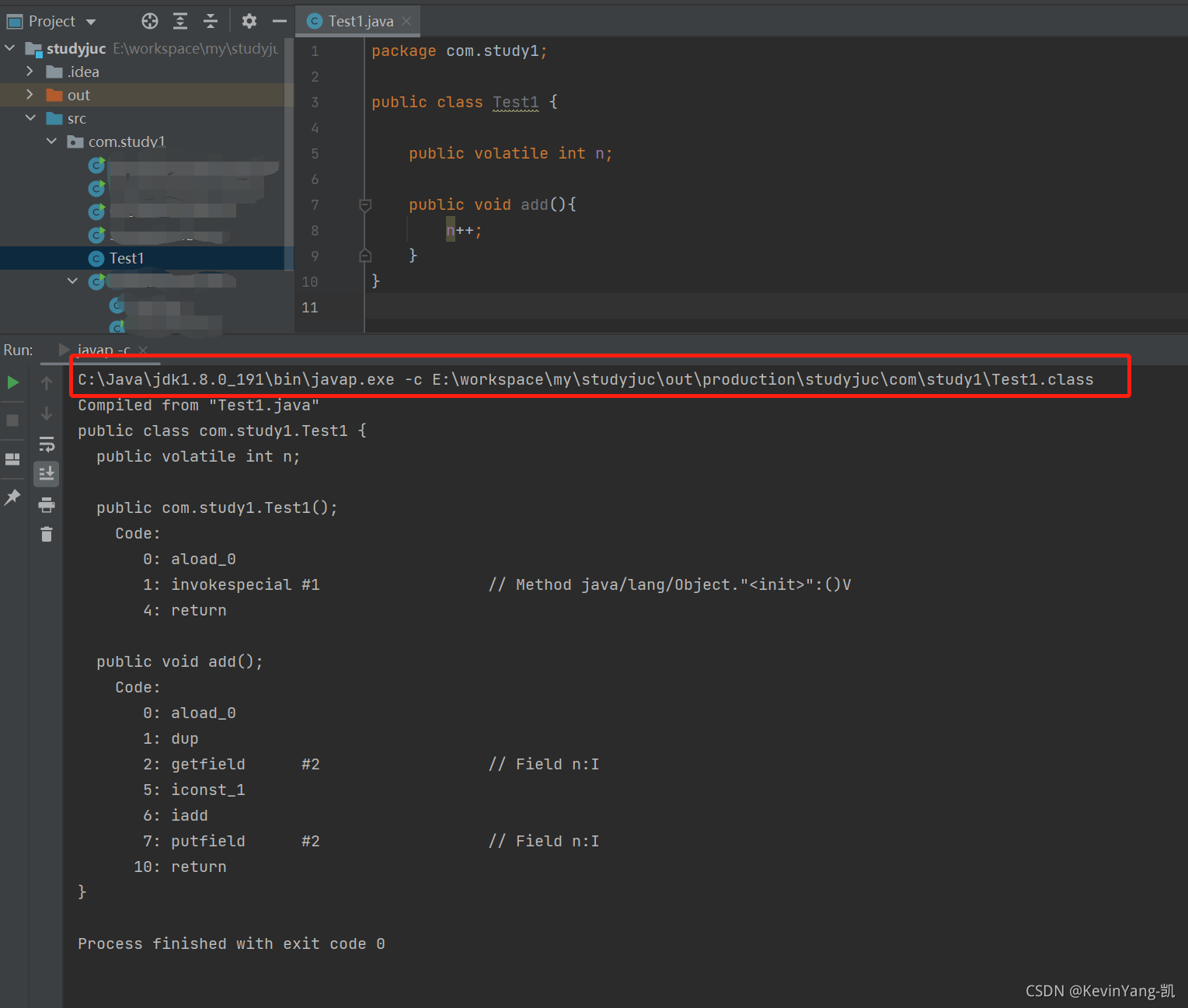Fold the add() method at line 7
The image size is (1188, 1008).
point(365,205)
